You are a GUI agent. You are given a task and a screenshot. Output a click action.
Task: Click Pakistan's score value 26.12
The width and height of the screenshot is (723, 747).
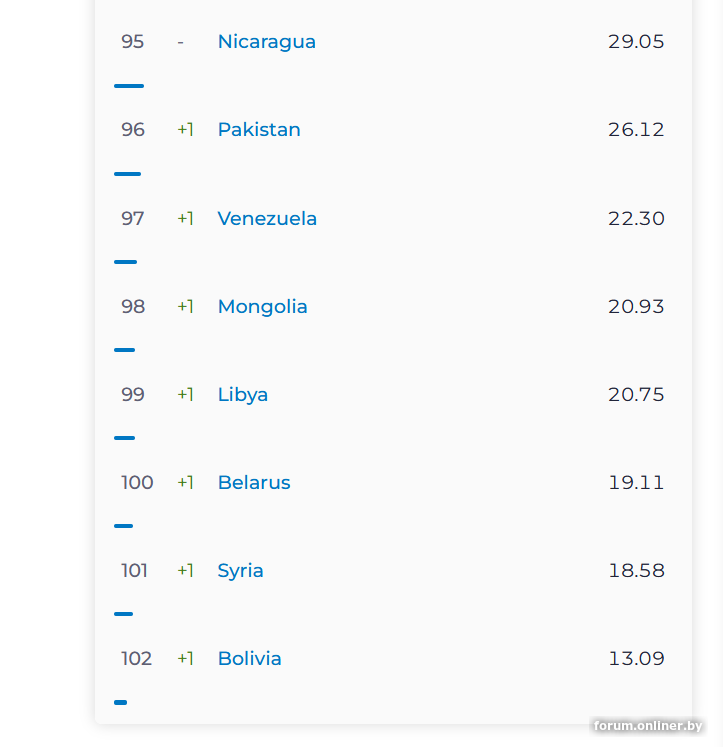(x=636, y=130)
